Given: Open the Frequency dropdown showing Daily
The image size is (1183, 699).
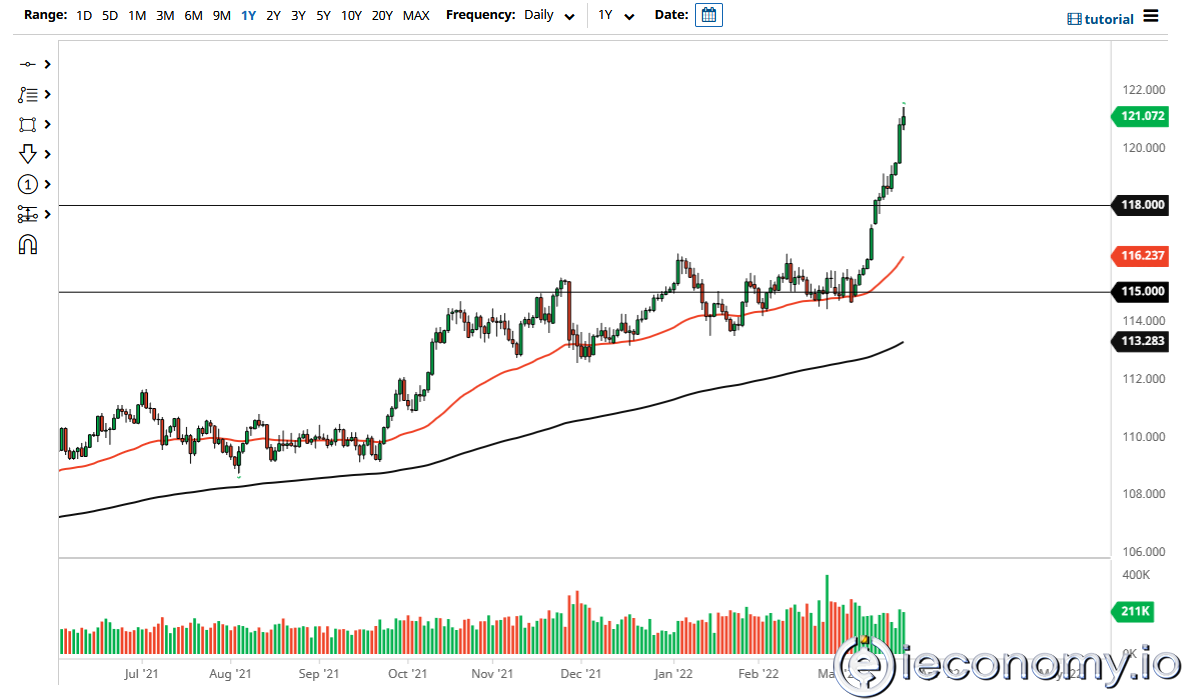Looking at the screenshot, I should click(x=549, y=15).
